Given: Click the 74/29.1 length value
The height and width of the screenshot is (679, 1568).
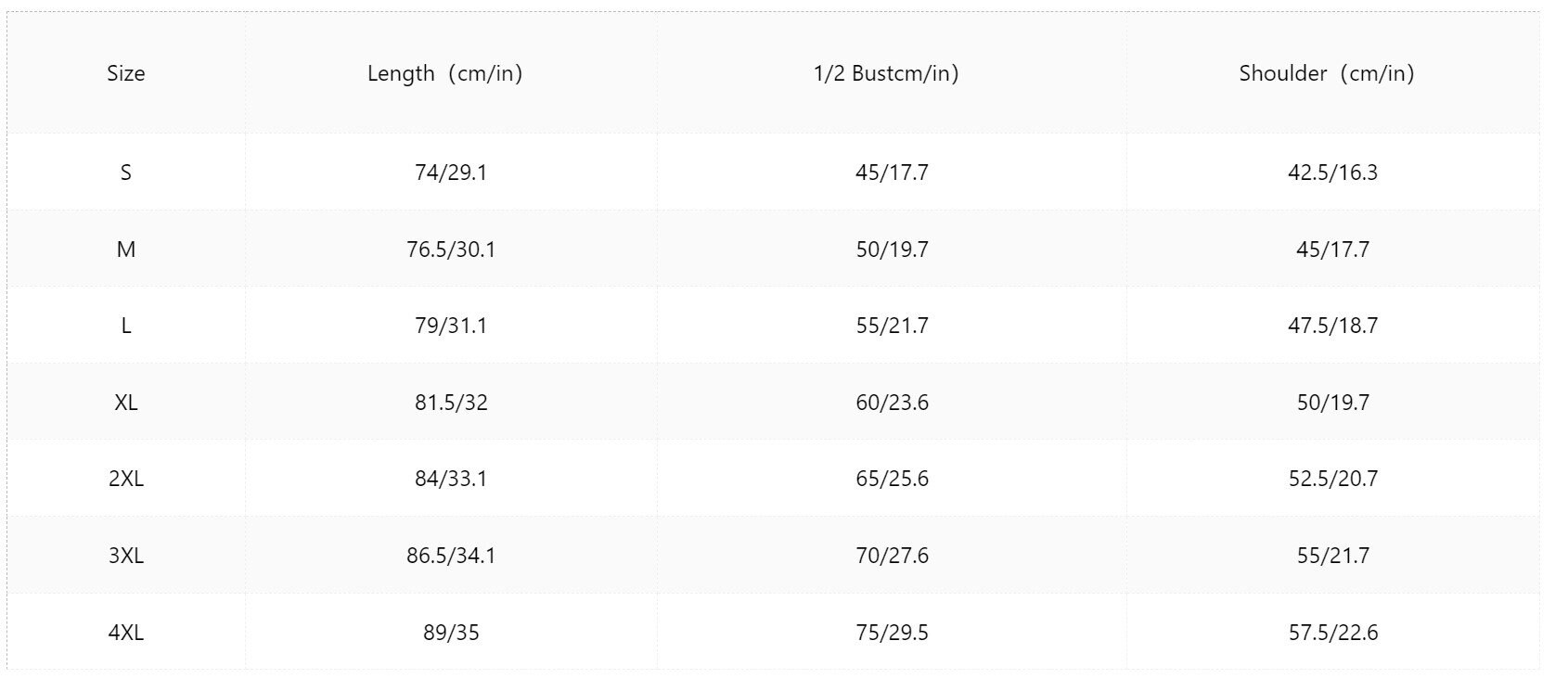Looking at the screenshot, I should pos(452,172).
